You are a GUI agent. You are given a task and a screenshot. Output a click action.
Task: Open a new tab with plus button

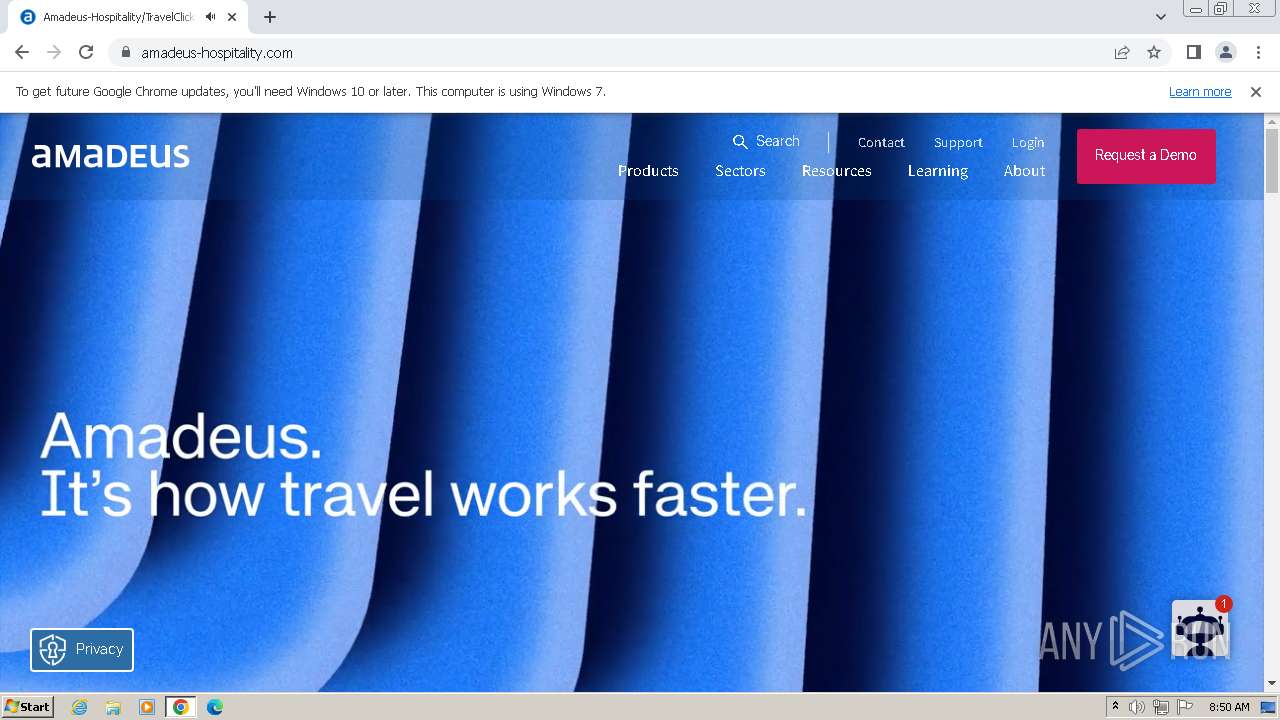click(270, 17)
